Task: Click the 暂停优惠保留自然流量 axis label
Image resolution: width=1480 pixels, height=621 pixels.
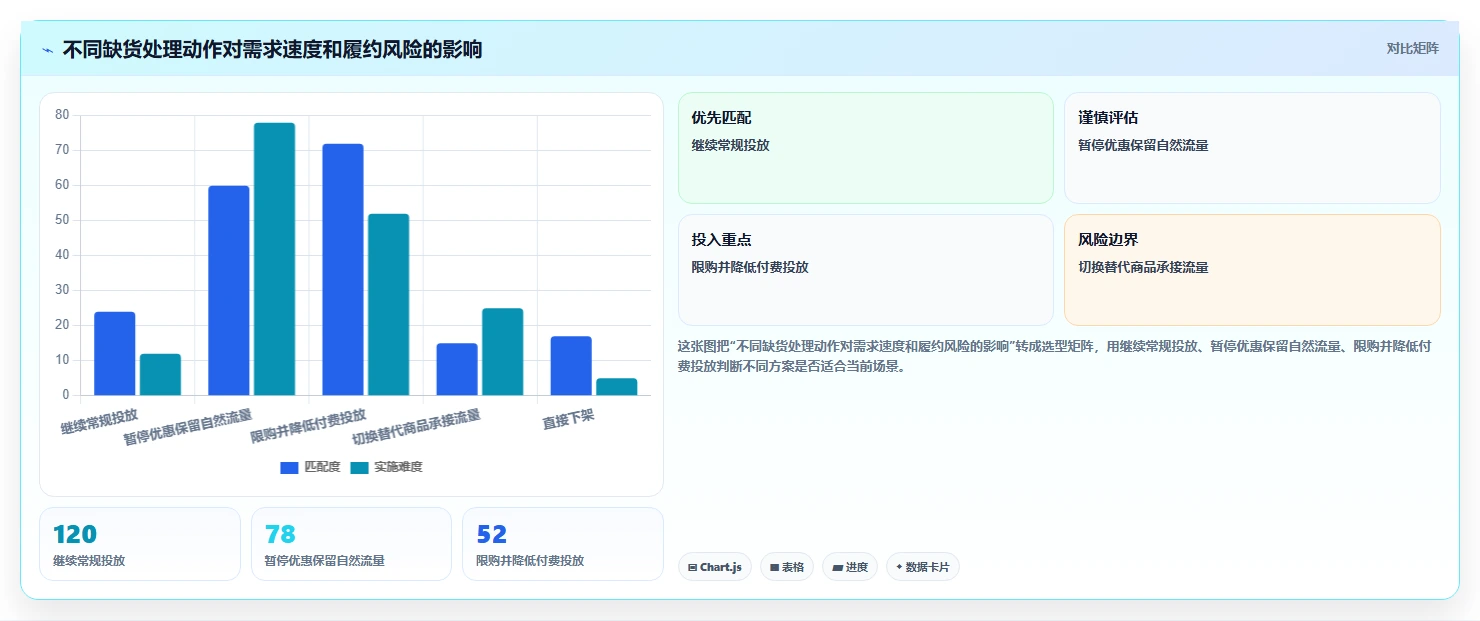Action: (x=188, y=427)
